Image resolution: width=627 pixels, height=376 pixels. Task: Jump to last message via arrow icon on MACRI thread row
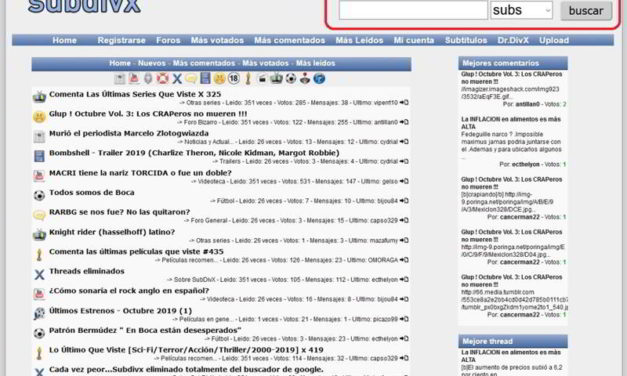[404, 181]
